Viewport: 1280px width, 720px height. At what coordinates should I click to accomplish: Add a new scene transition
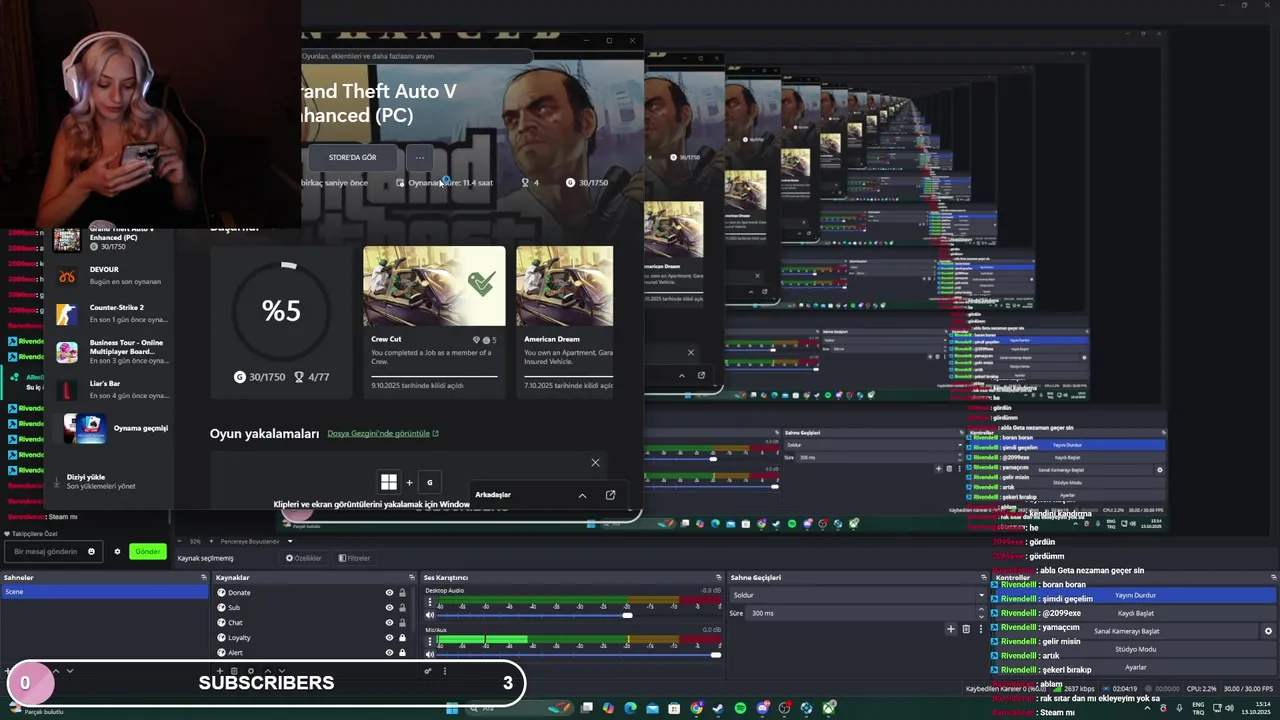point(951,629)
